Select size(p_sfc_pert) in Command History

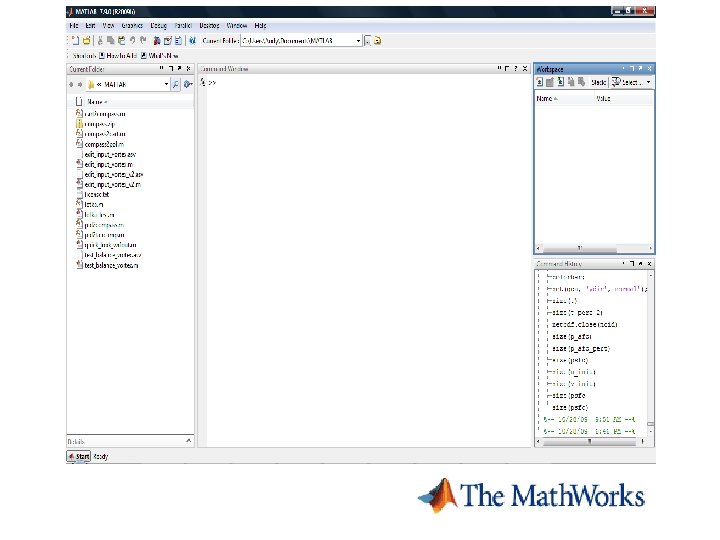click(x=581, y=349)
